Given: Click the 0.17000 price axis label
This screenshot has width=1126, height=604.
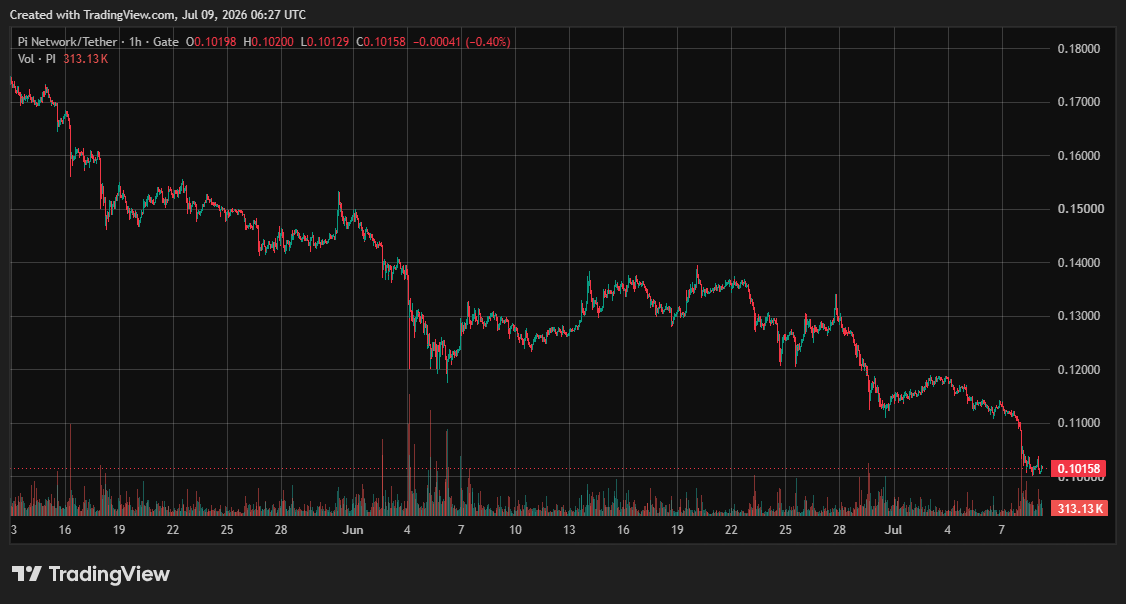Looking at the screenshot, I should click(1079, 102).
